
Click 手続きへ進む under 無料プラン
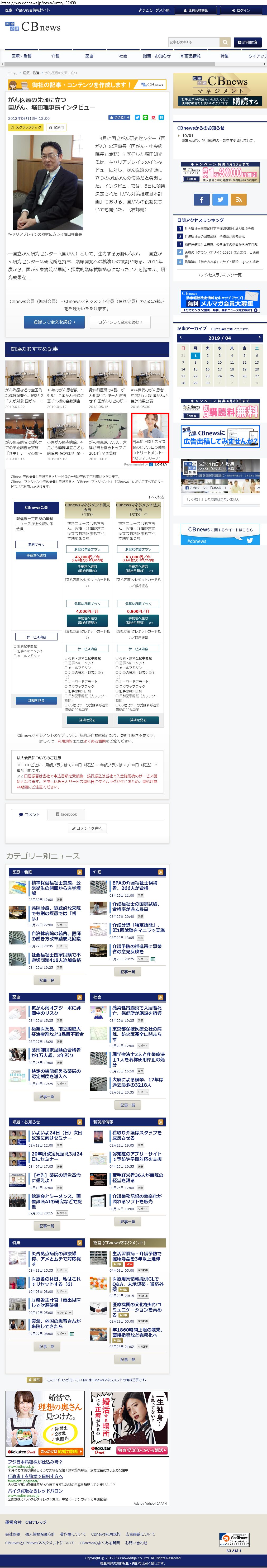(36, 556)
